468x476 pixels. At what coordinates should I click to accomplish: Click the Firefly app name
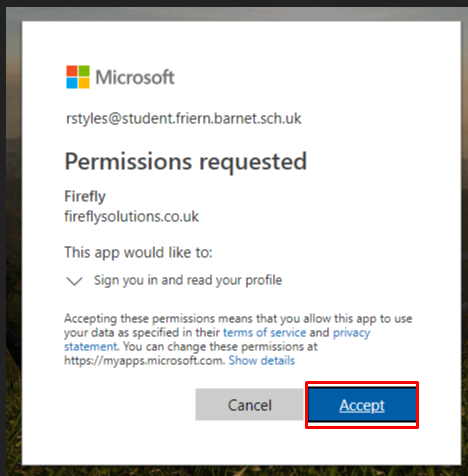tap(85, 196)
